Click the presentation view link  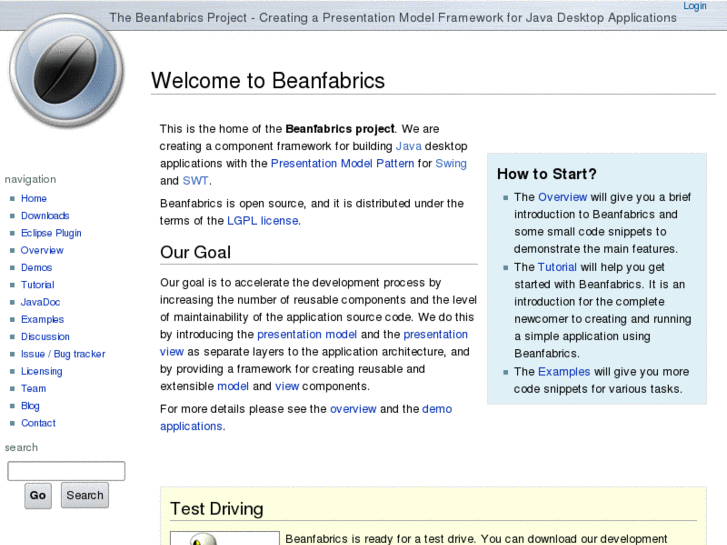435,334
